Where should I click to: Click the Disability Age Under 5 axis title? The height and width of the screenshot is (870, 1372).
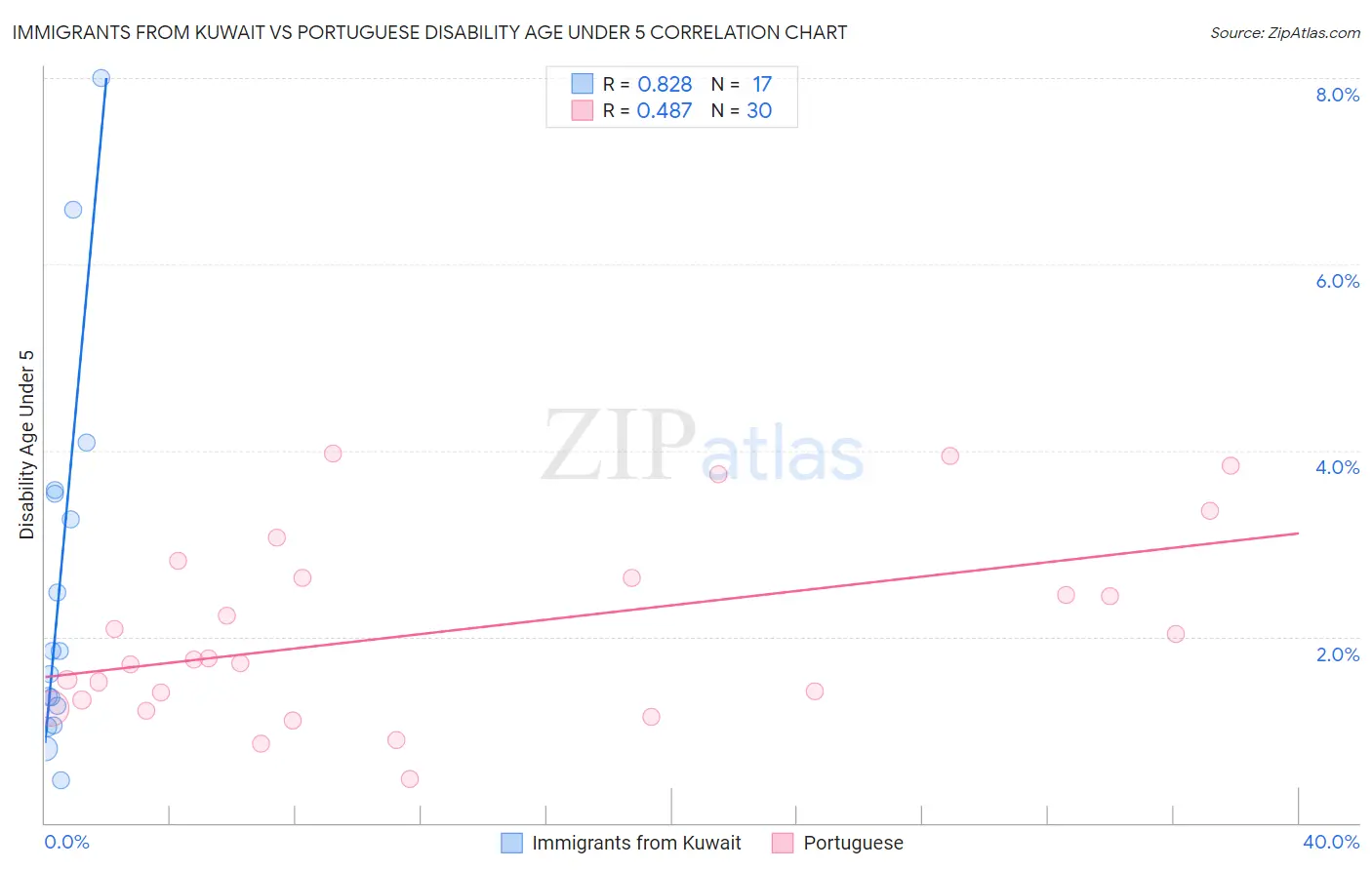coord(27,444)
